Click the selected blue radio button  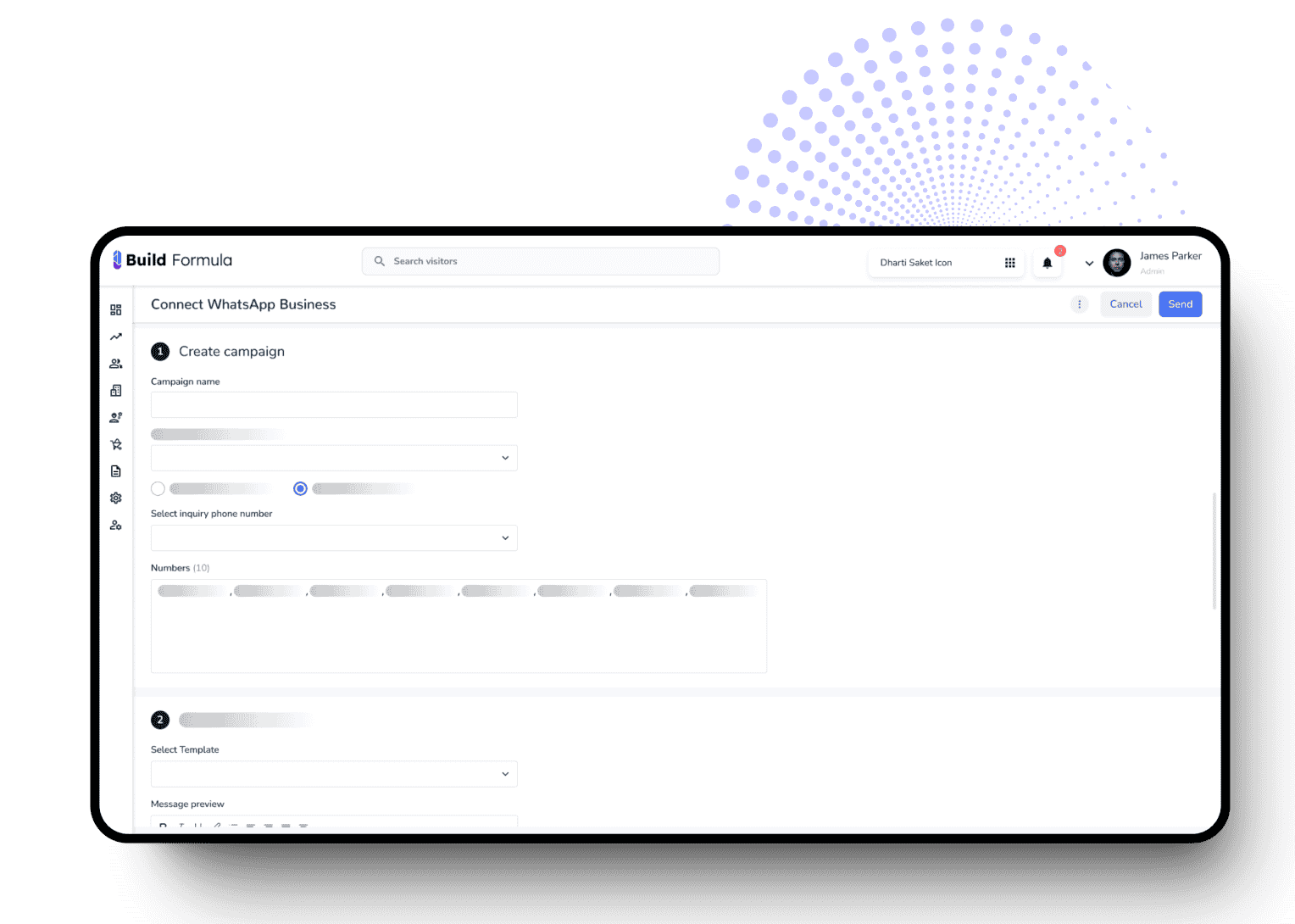point(300,488)
